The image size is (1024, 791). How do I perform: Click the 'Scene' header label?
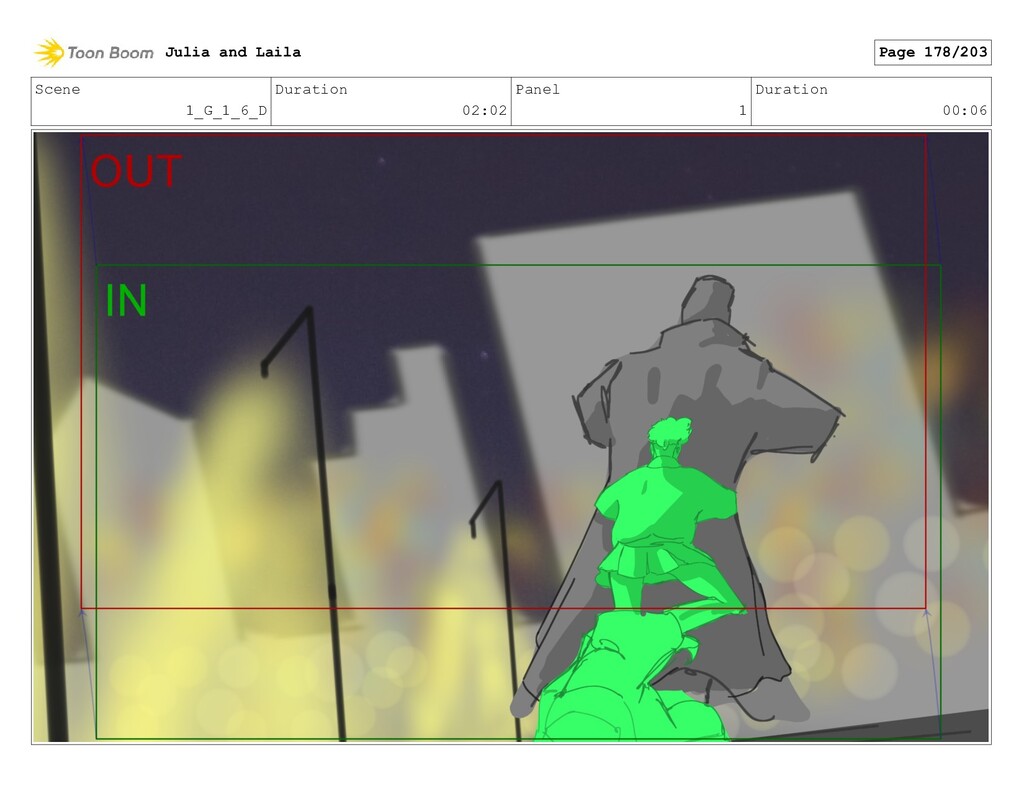tap(57, 89)
